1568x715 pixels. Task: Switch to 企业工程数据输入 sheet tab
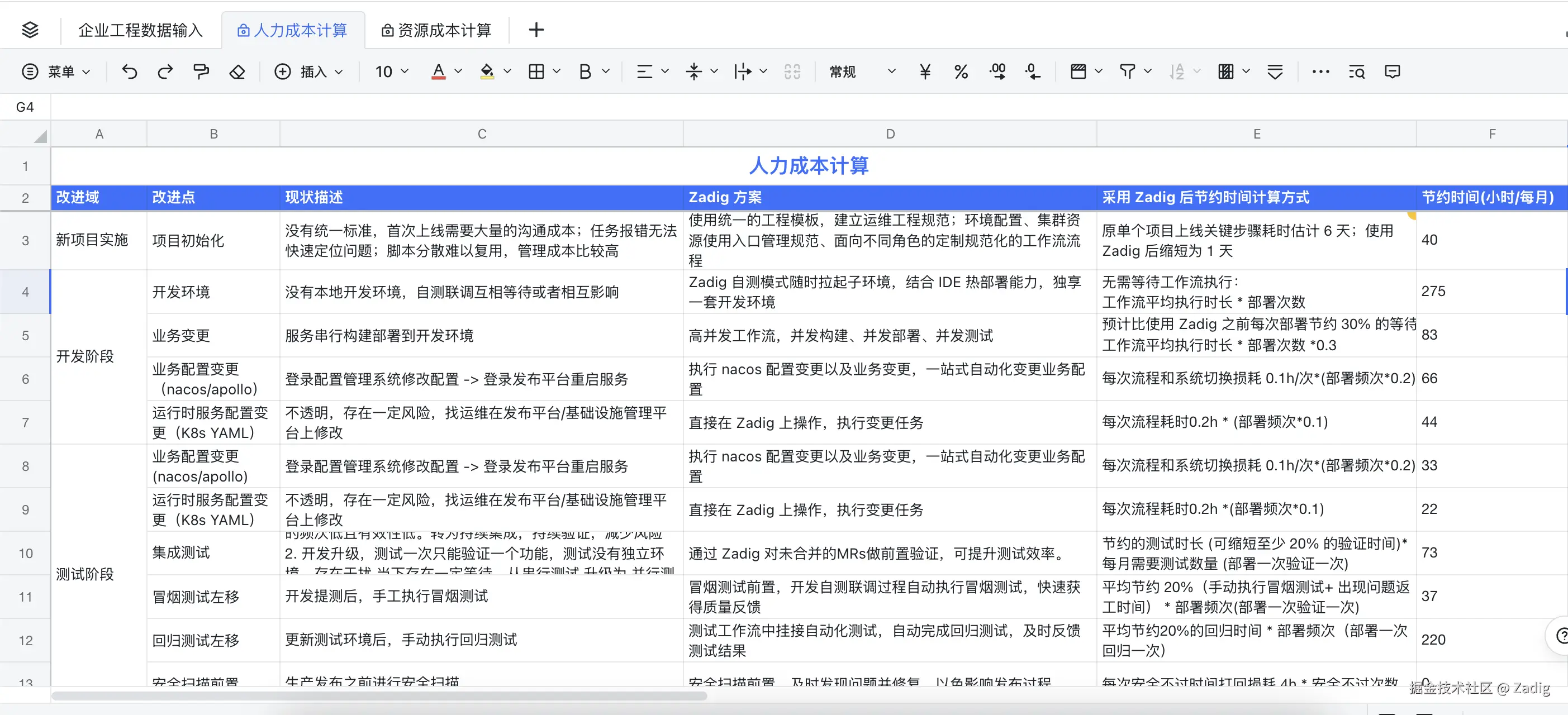(141, 30)
